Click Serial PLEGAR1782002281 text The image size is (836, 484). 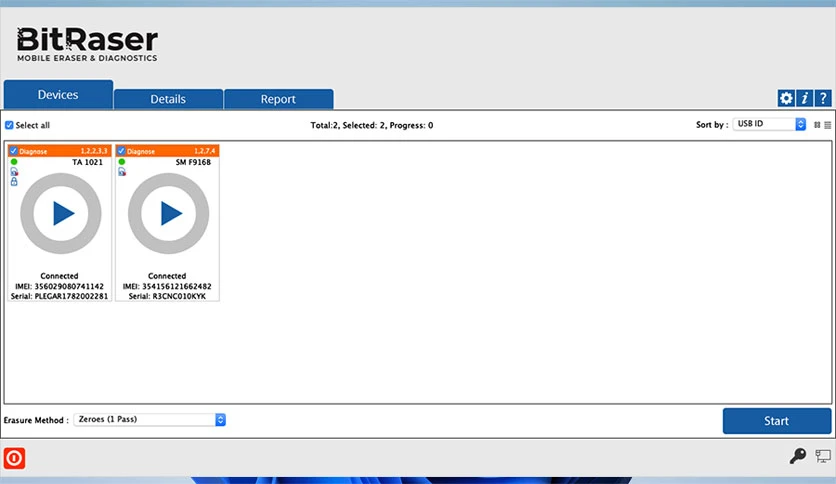(x=59, y=296)
